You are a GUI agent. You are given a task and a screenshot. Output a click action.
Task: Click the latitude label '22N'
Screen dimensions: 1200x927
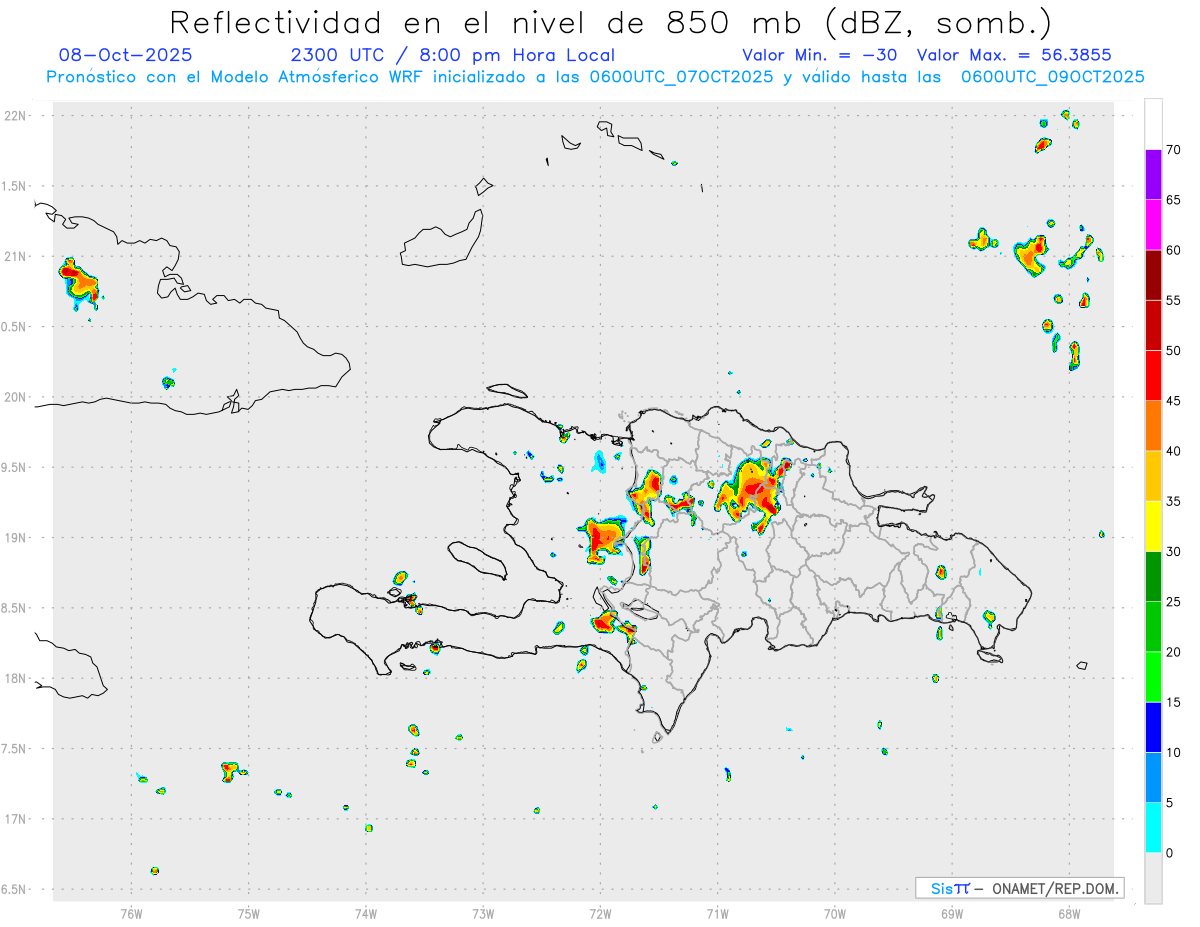[16, 115]
